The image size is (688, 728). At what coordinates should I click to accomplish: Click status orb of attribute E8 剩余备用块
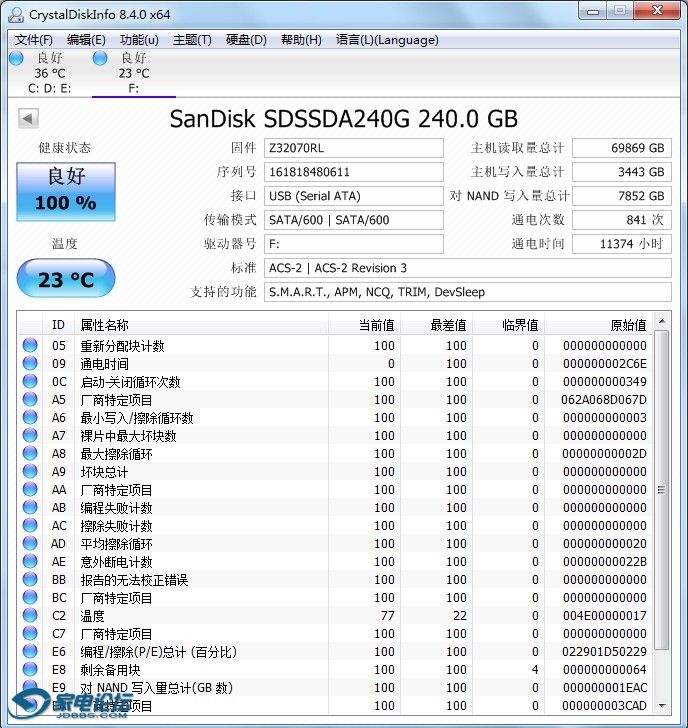[x=30, y=669]
